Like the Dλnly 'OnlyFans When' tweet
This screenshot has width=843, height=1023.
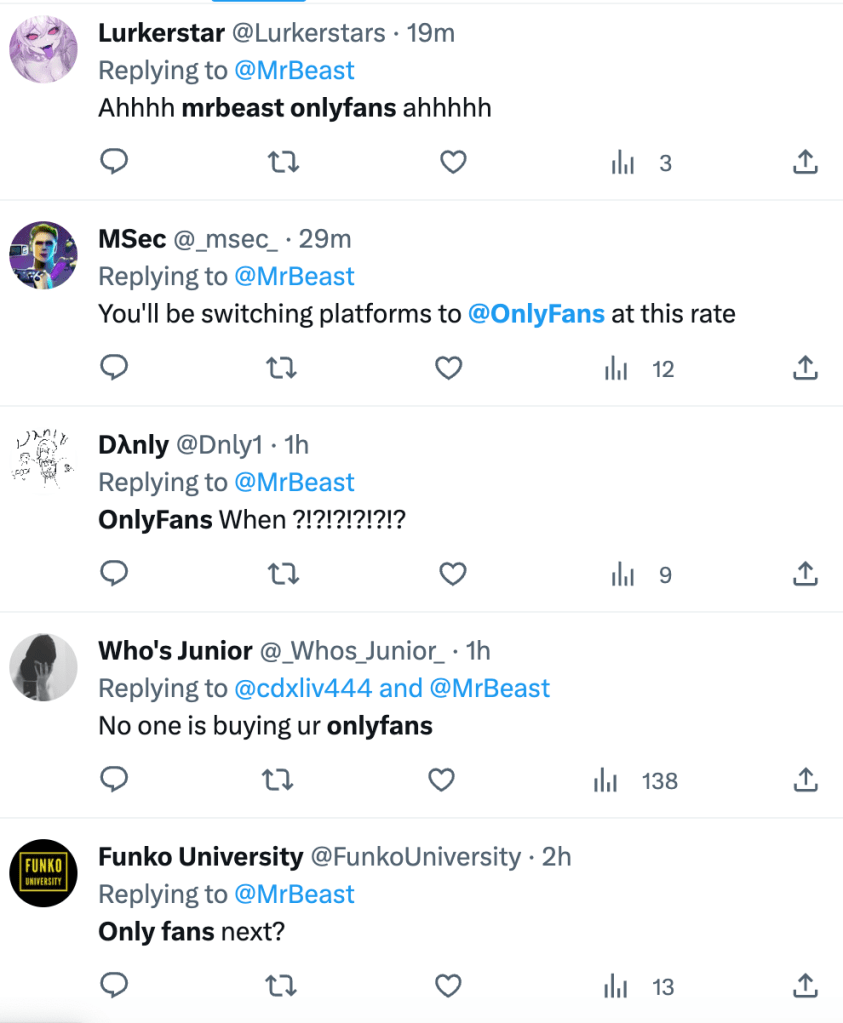coord(453,574)
